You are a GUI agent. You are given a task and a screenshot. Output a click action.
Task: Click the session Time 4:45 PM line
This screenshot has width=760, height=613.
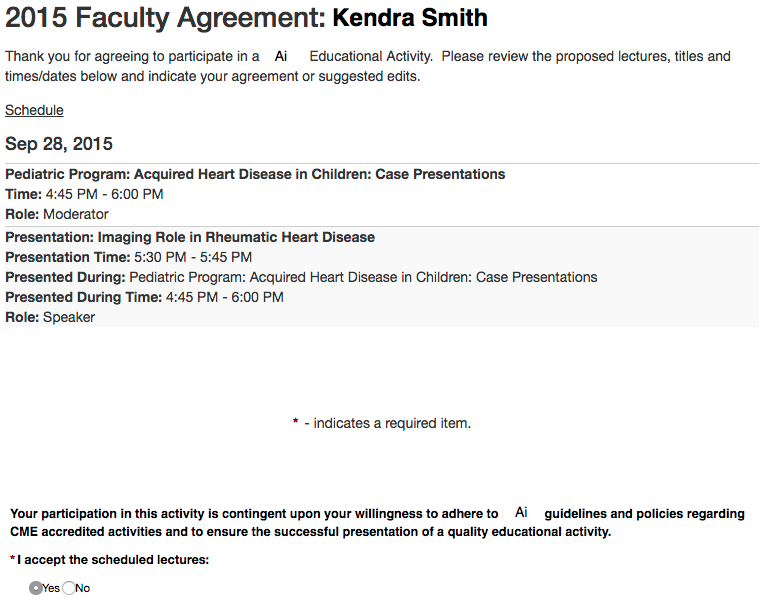point(84,194)
